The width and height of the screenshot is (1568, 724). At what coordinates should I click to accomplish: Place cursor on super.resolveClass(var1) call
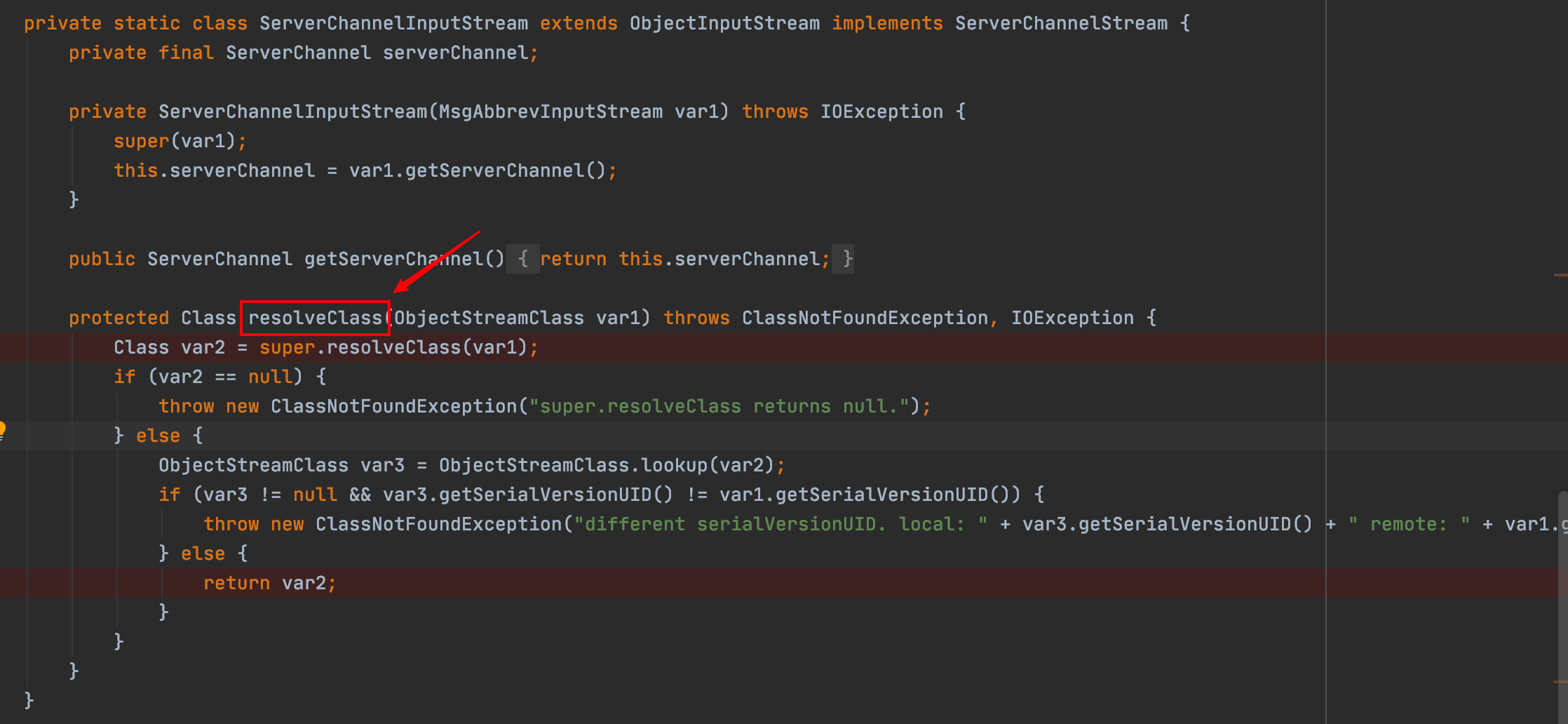click(x=393, y=347)
